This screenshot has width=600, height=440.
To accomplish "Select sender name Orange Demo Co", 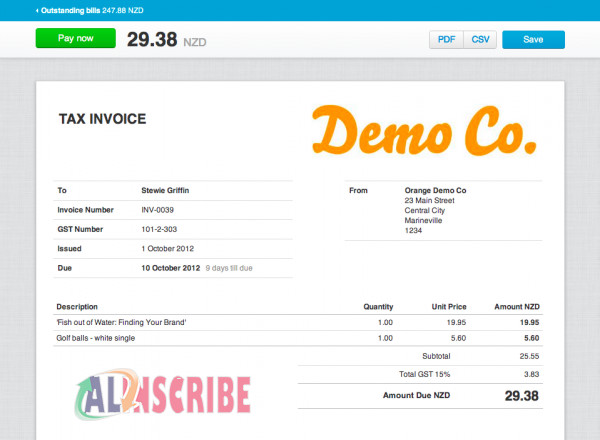I will click(x=435, y=191).
